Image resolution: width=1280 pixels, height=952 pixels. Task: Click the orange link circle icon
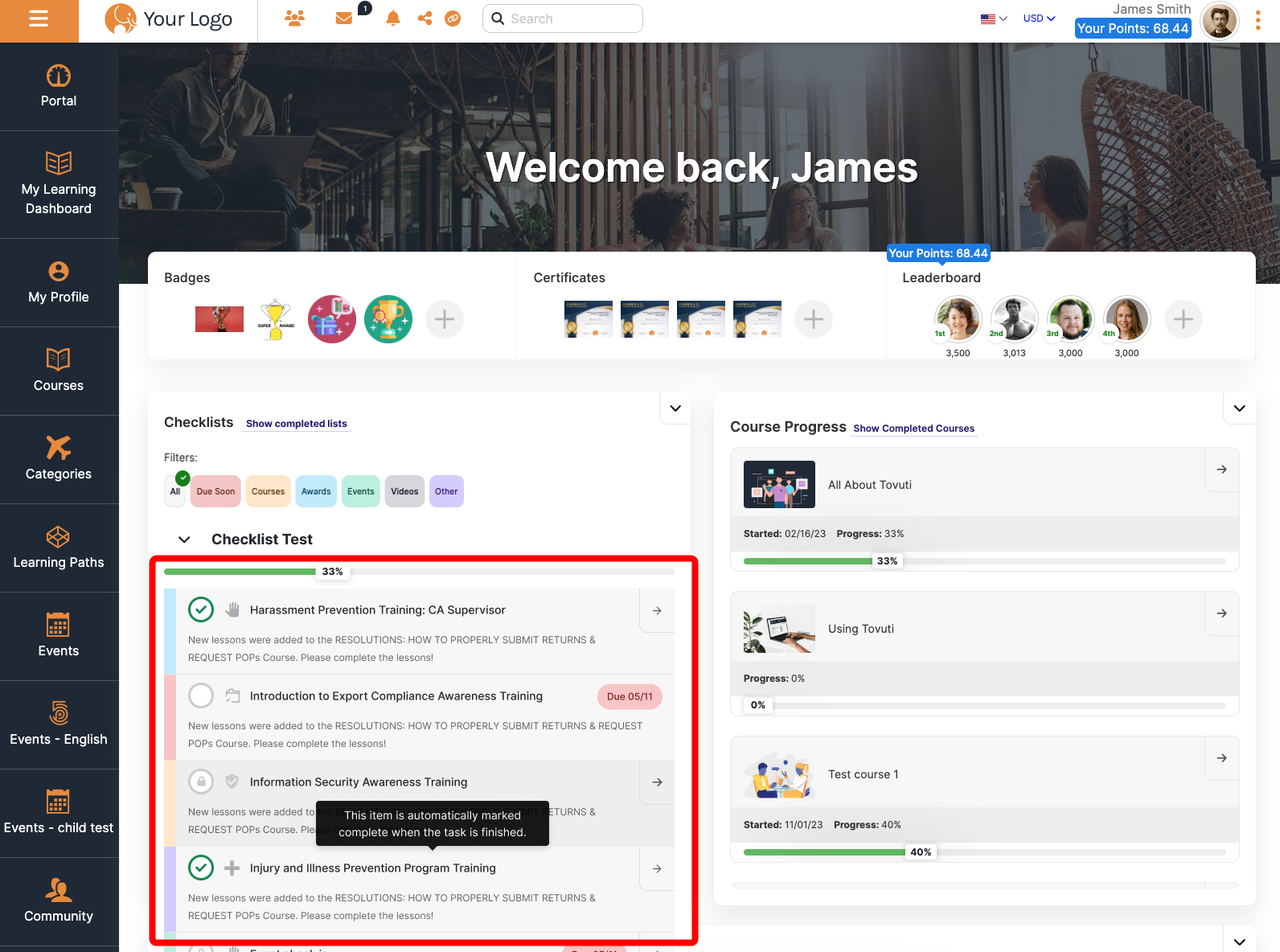(x=453, y=18)
